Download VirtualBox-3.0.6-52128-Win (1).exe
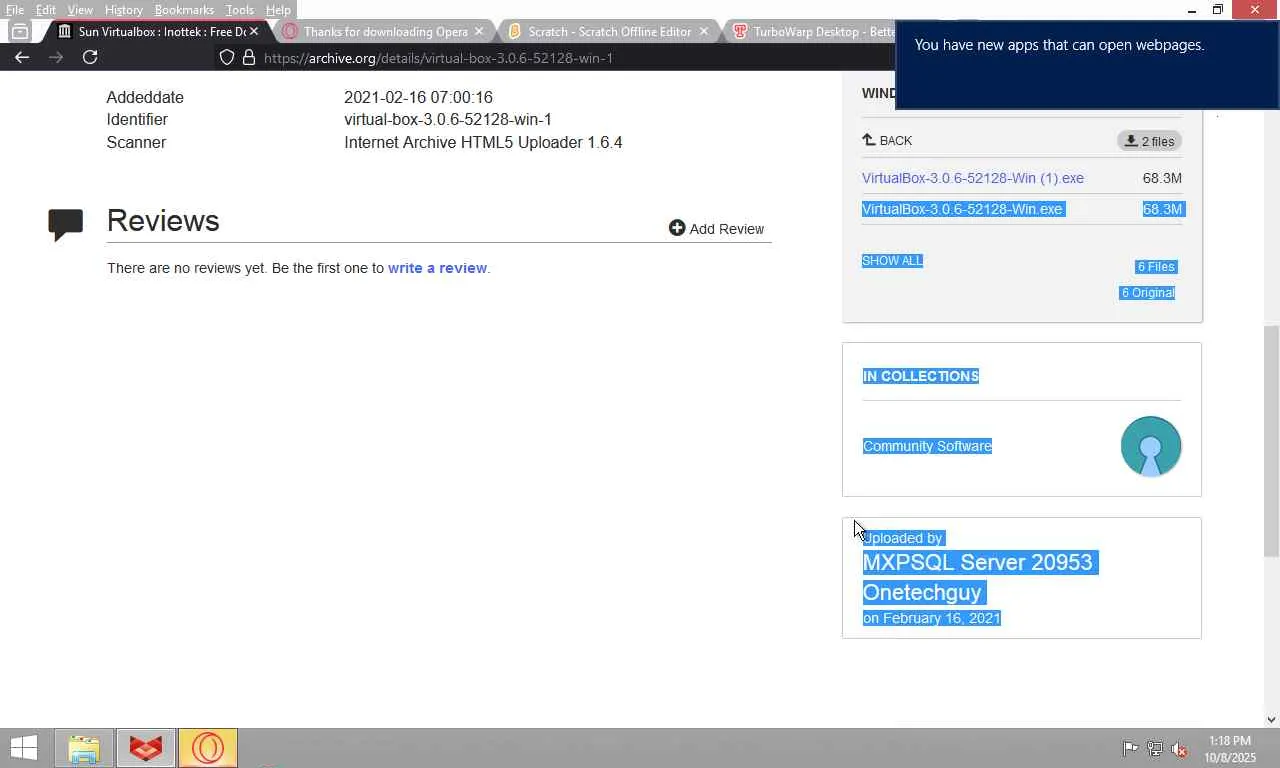 [x=973, y=178]
